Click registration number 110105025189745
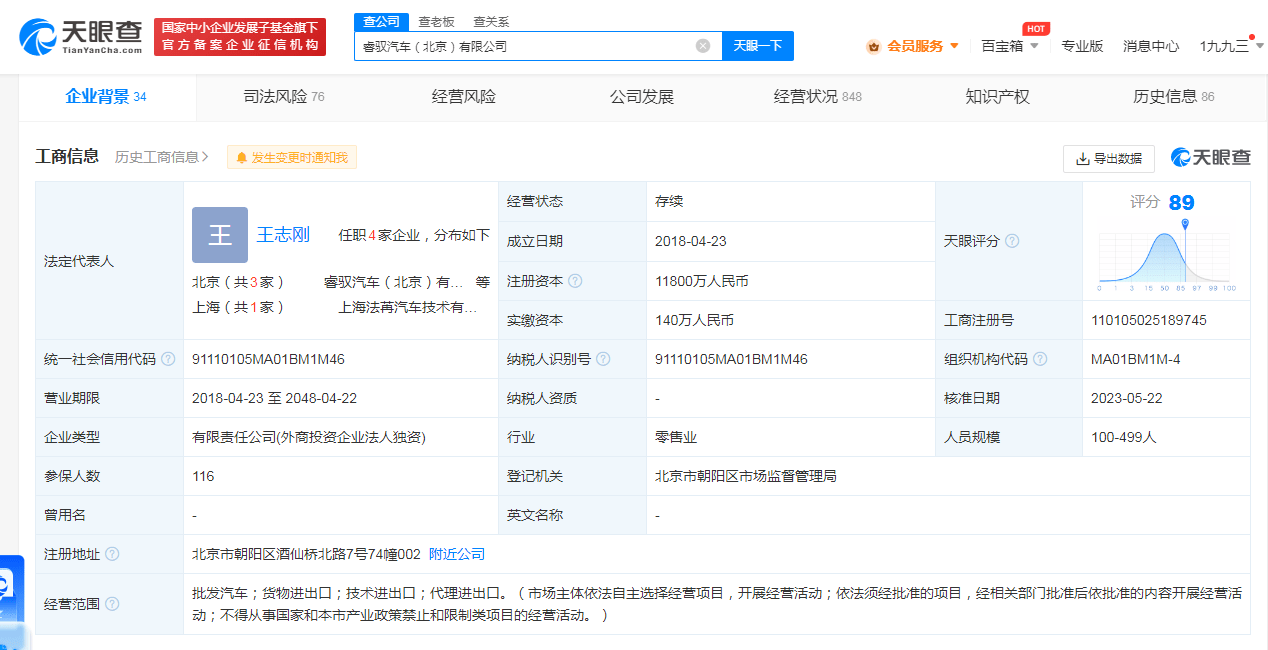The height and width of the screenshot is (650, 1268). point(1149,320)
